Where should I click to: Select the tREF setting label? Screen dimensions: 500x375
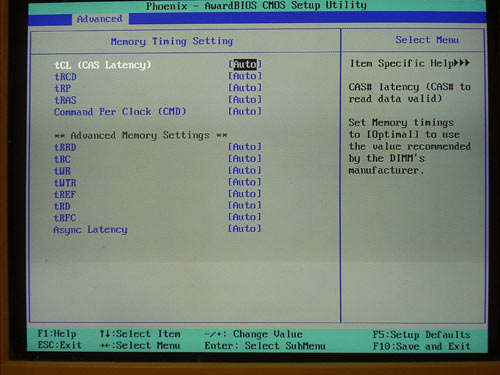(x=65, y=194)
